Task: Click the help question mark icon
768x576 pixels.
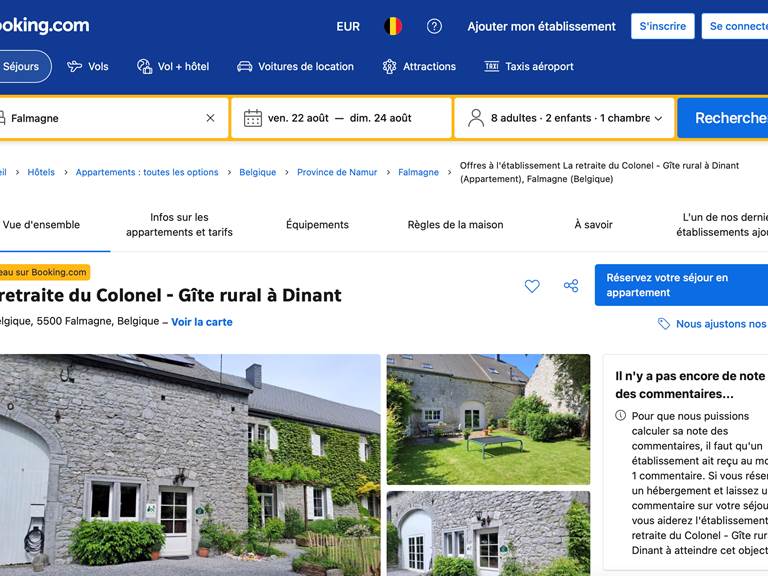Action: 434,26
